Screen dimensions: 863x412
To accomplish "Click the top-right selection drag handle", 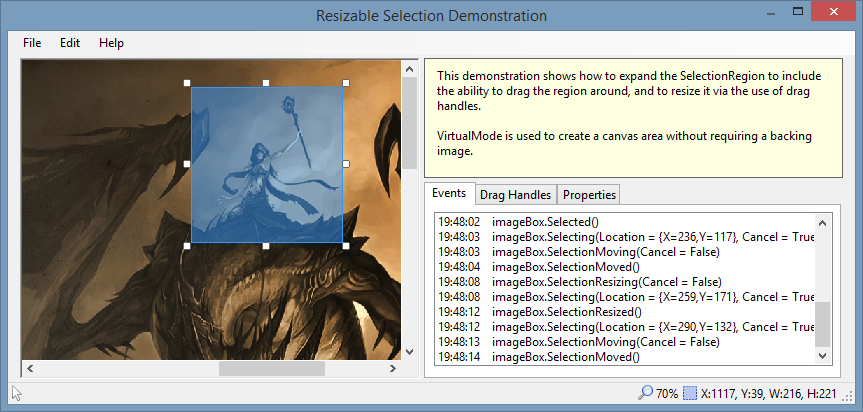I will pos(346,83).
